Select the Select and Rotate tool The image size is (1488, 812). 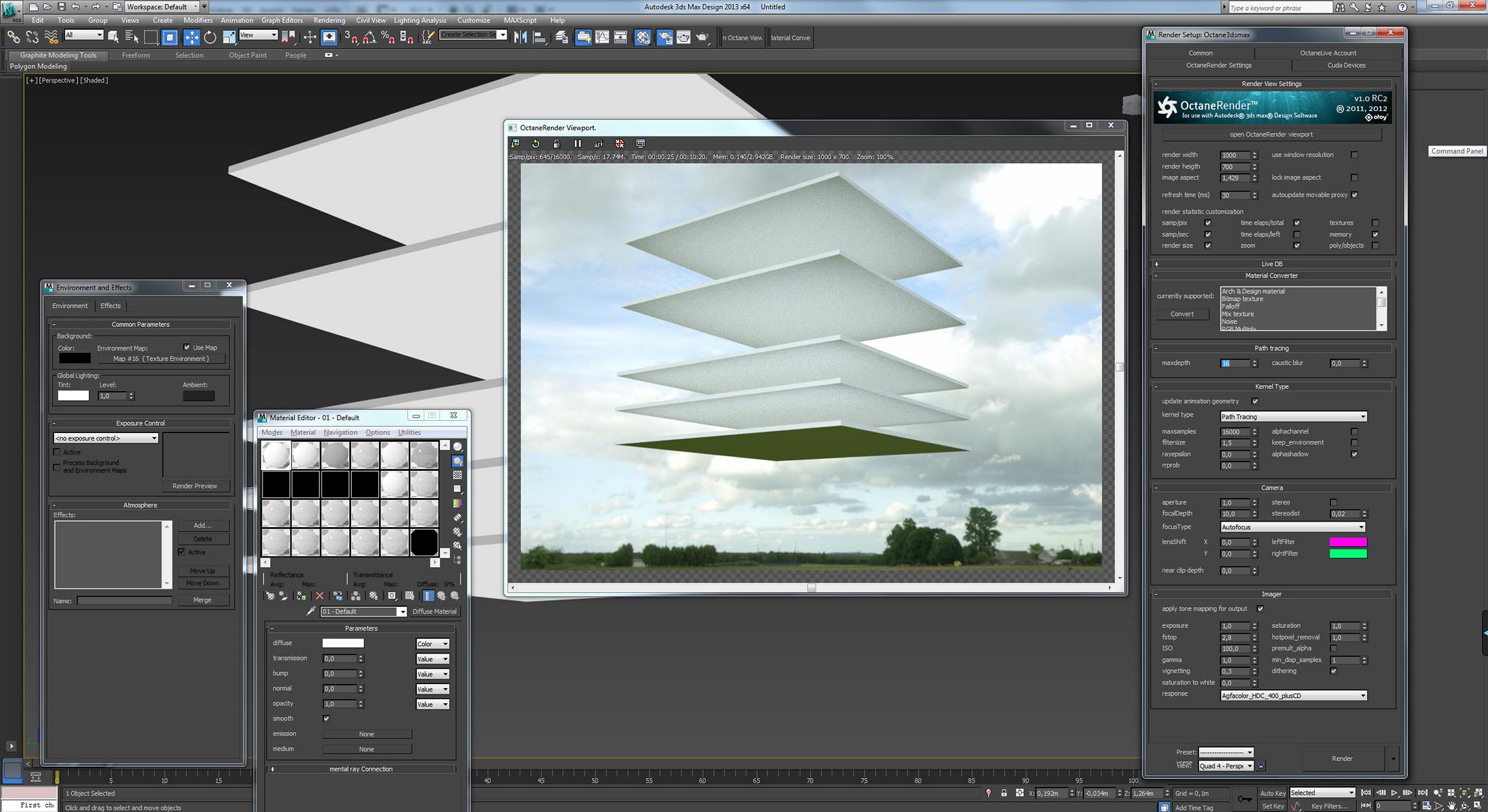pyautogui.click(x=210, y=38)
